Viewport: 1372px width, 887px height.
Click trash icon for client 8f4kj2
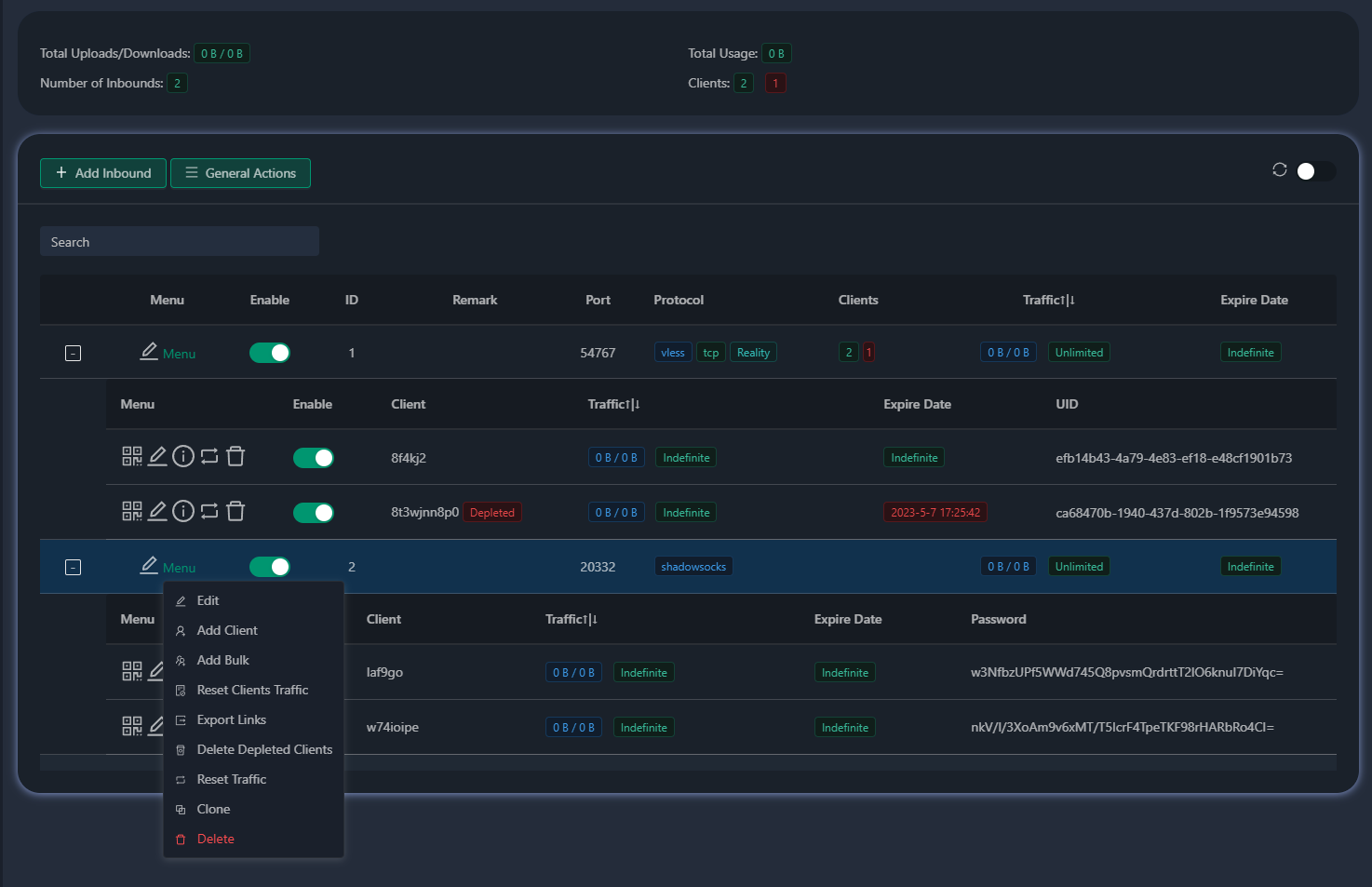[235, 456]
